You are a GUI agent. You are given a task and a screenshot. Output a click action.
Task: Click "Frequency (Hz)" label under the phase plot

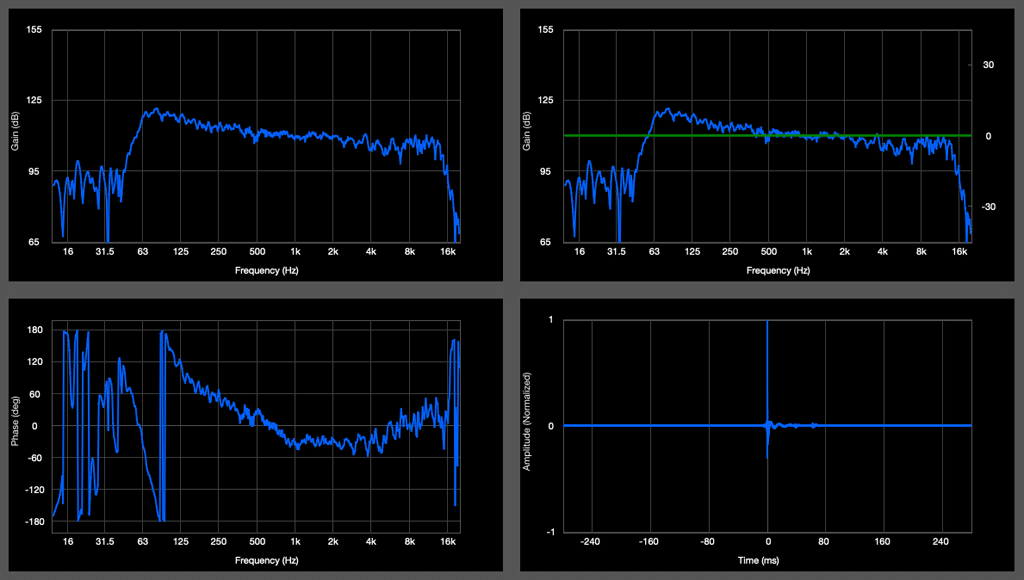click(x=267, y=561)
